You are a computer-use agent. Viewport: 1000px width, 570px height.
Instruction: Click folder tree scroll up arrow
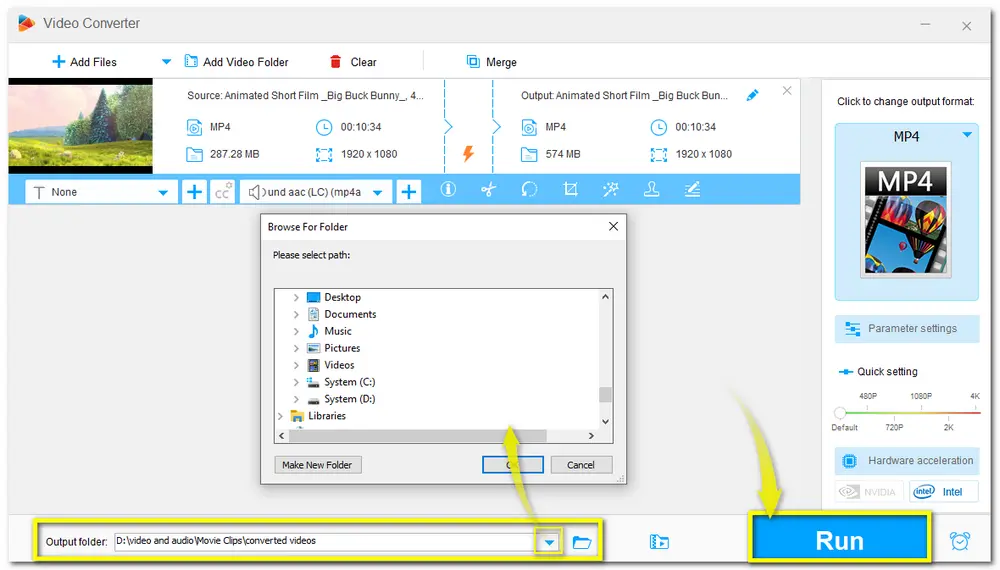605,296
